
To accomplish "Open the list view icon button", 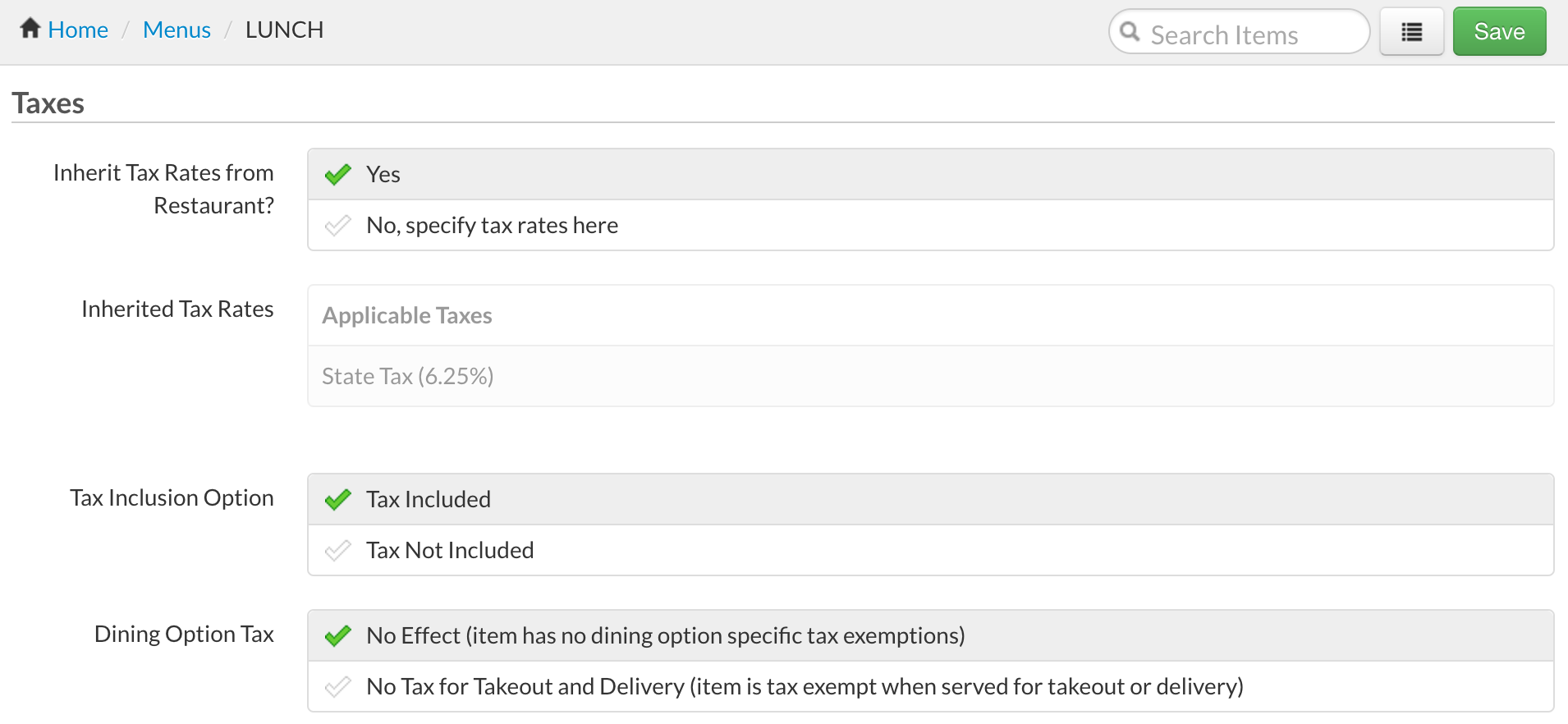I will tap(1411, 32).
